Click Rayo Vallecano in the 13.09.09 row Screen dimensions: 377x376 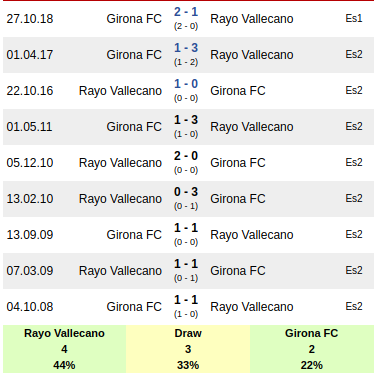click(x=252, y=235)
